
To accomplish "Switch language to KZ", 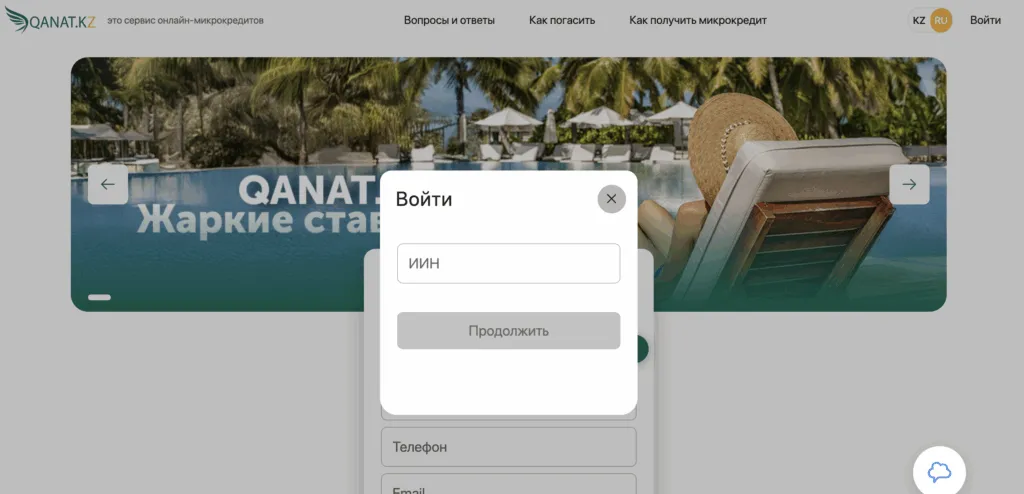I will 919,20.
